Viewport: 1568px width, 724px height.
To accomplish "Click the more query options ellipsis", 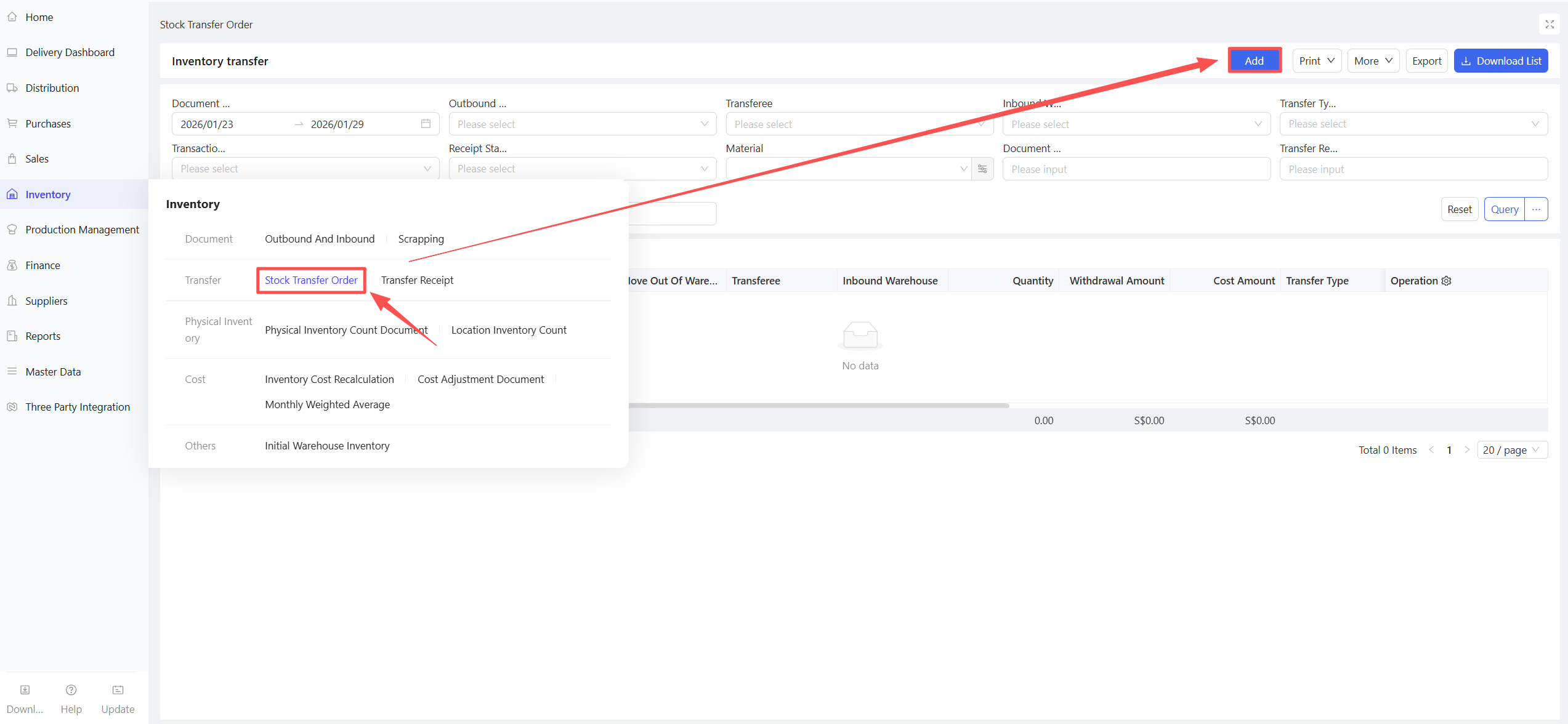I will (x=1536, y=209).
